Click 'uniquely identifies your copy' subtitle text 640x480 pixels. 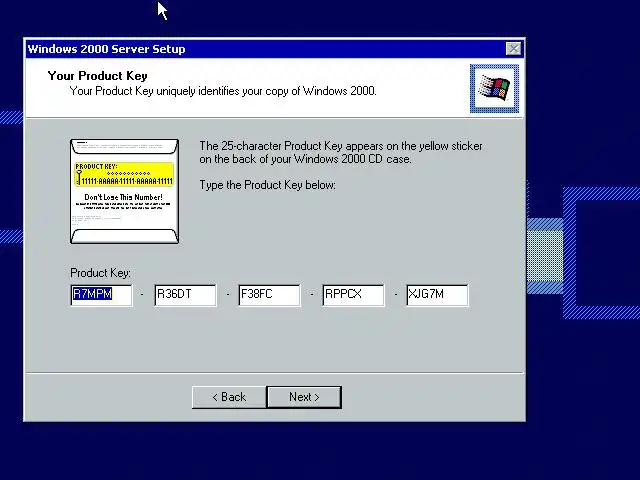[x=222, y=91]
